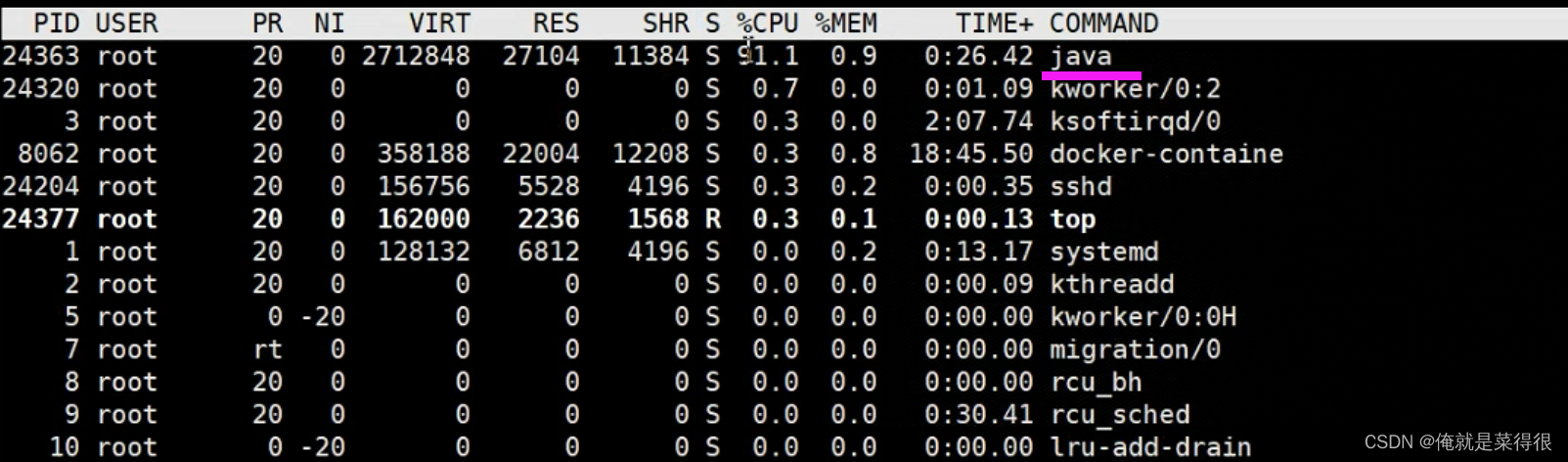
Task: Click the PID column header
Action: tap(56, 23)
